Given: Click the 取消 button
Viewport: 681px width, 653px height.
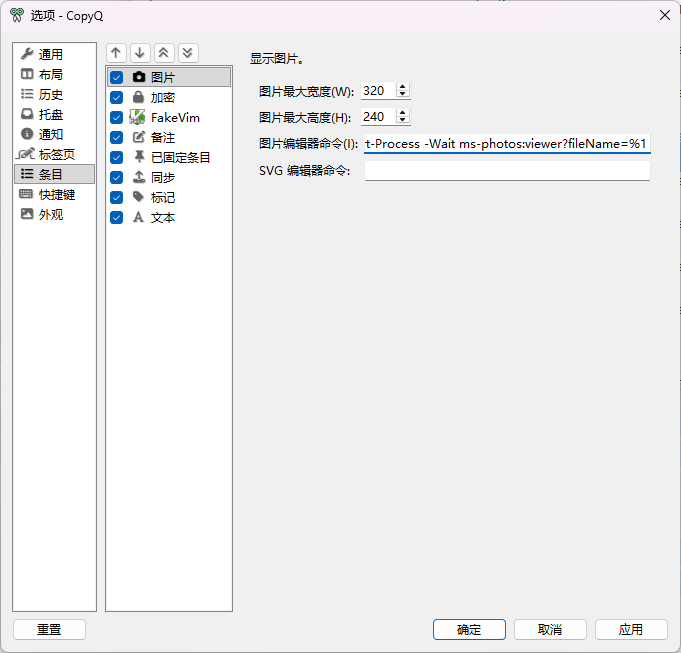Looking at the screenshot, I should coord(550,629).
